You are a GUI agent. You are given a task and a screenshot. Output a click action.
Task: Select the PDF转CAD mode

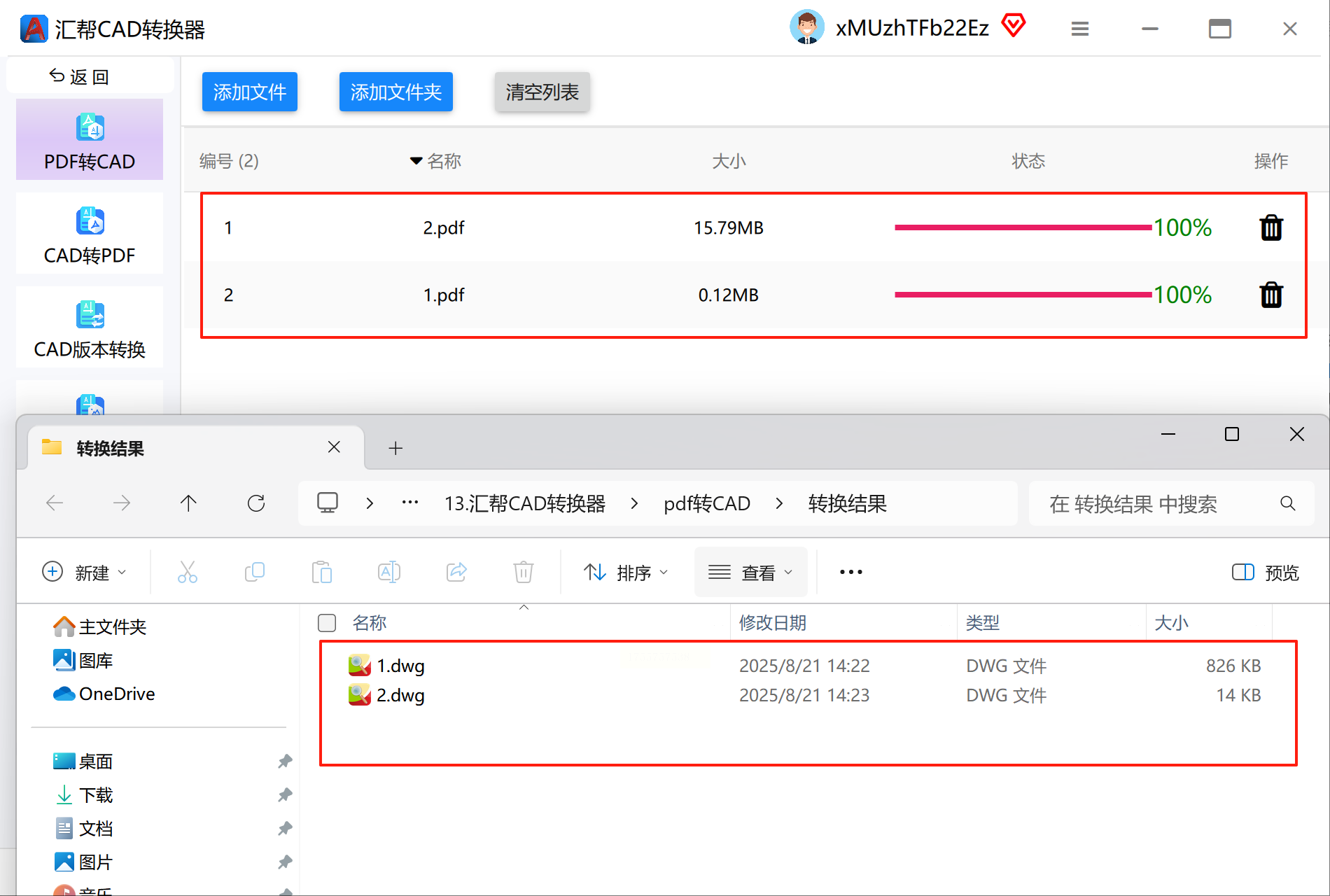tap(90, 140)
